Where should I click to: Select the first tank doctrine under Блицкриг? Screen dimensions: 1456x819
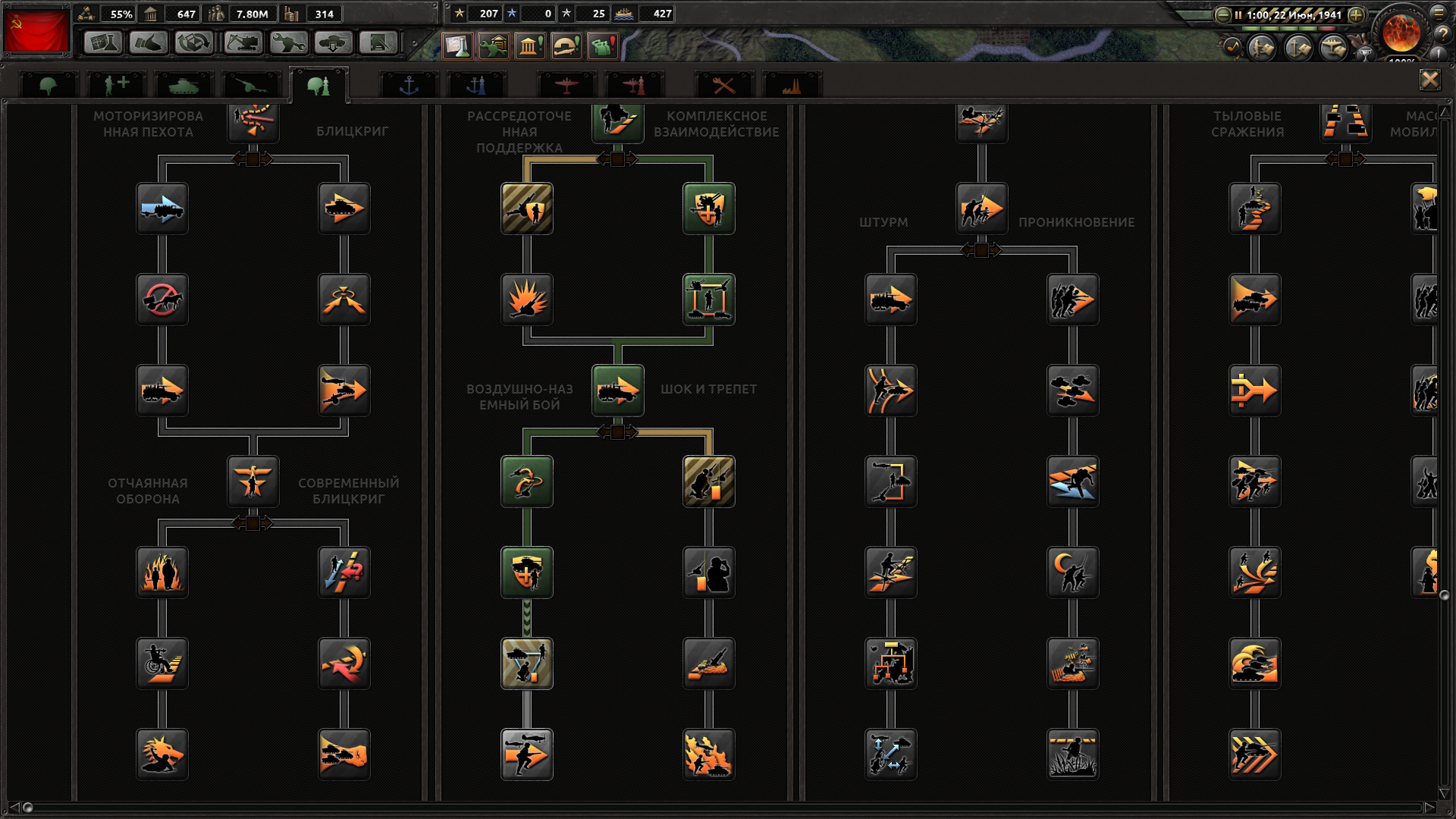tap(344, 209)
